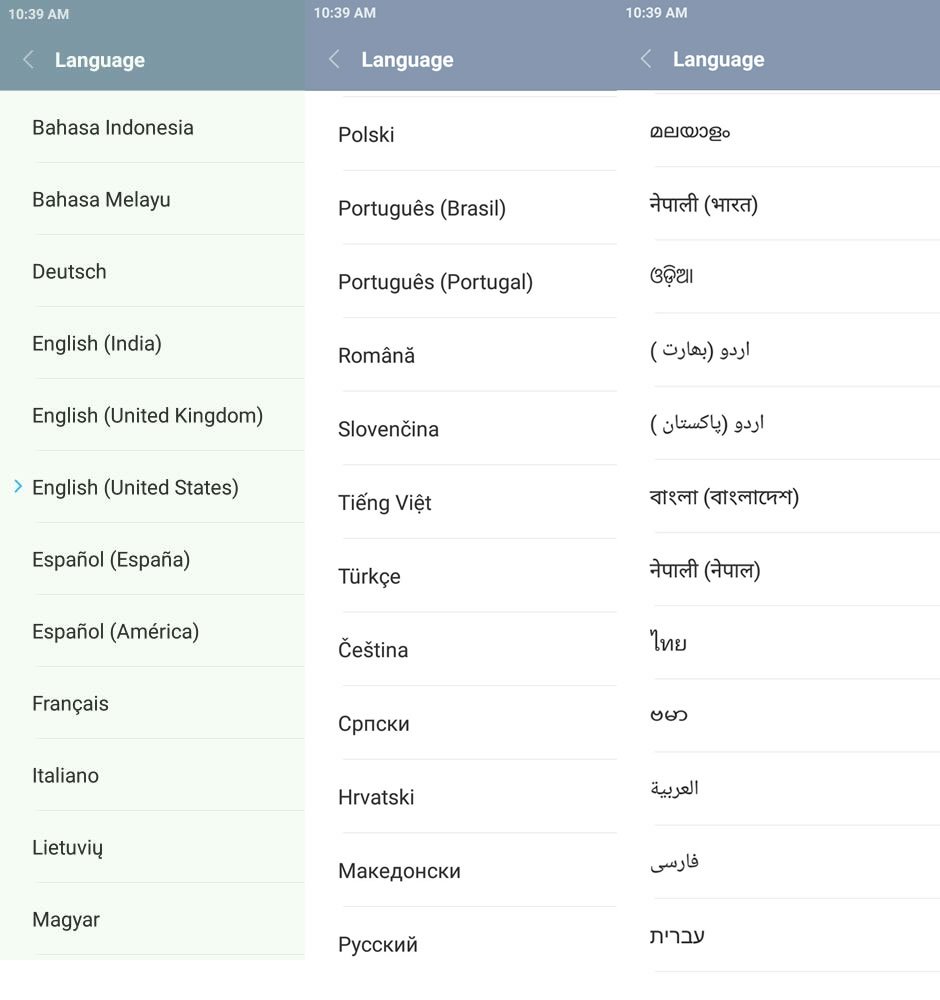Image resolution: width=940 pixels, height=1000 pixels.
Task: Tap back arrow on the Thai list screen
Action: (x=646, y=60)
